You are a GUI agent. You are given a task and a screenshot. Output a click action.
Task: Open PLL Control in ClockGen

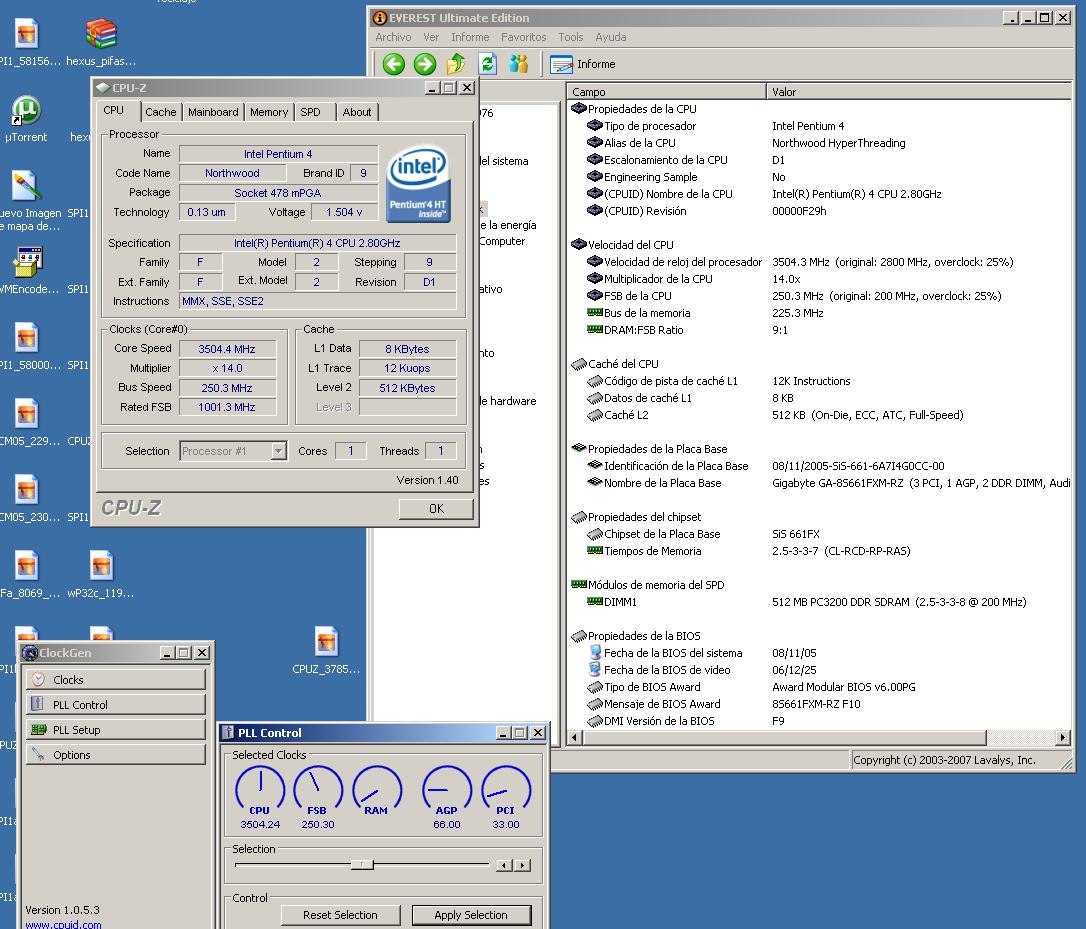coord(116,705)
